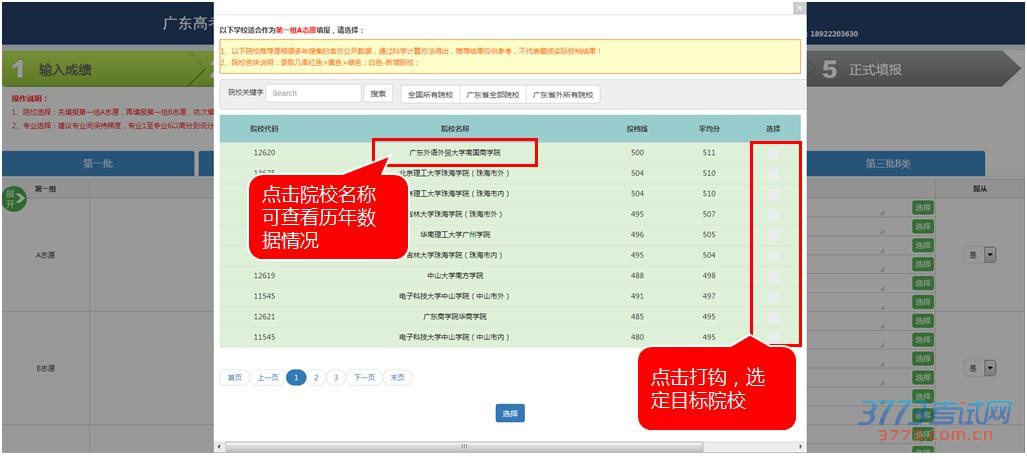Filter by 广东省外所有院校
Screen dimensions: 1027x460
pos(563,95)
